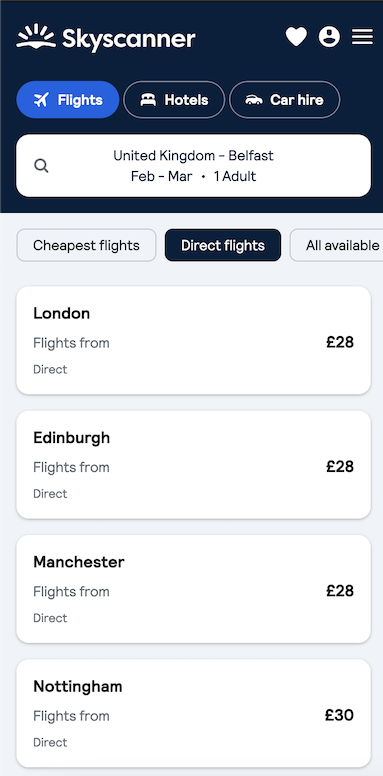
Task: Edit the United Kingdom – Belfast search field
Action: click(x=193, y=166)
